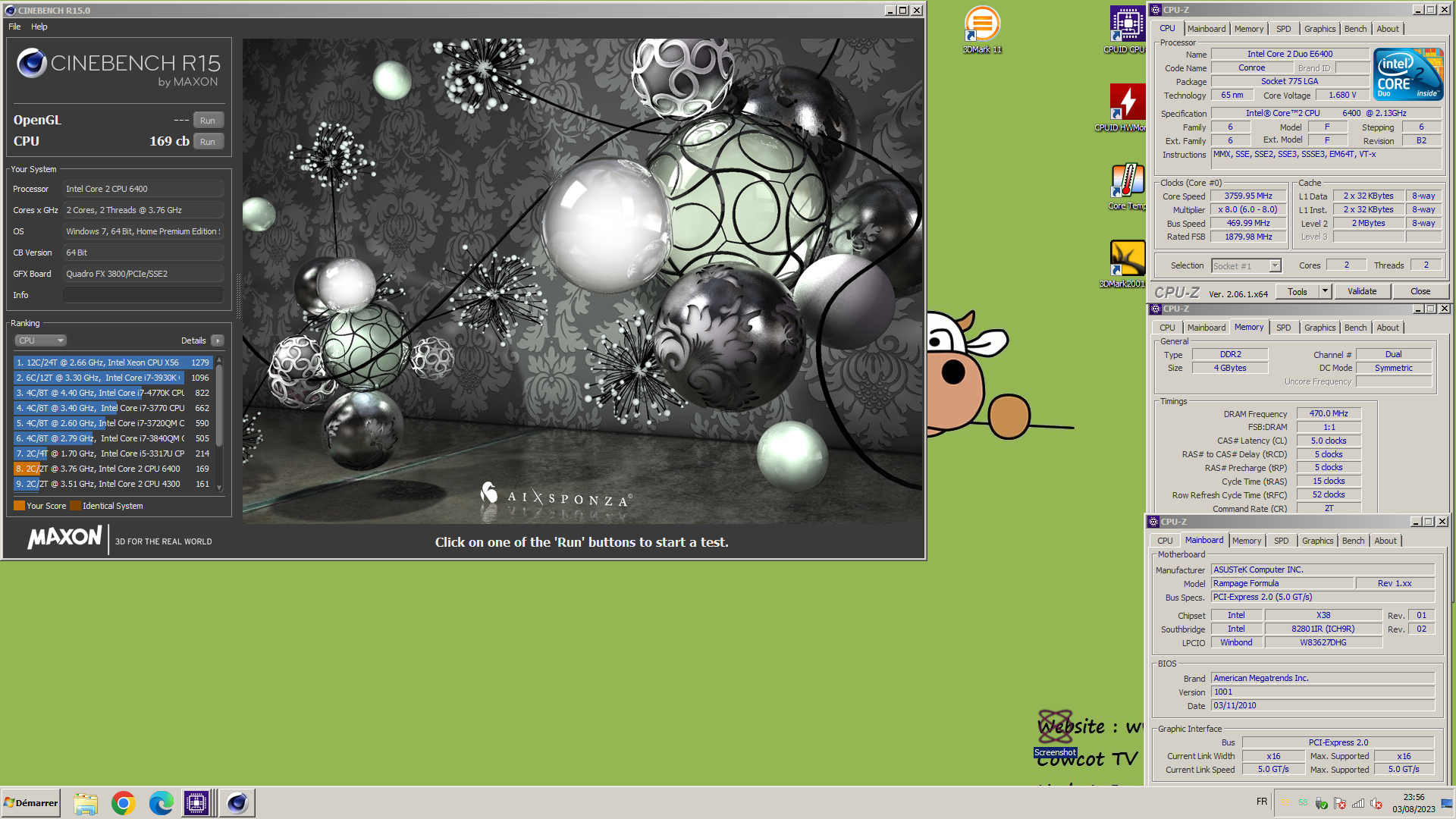Open Google Chrome from the taskbar
This screenshot has width=1456, height=819.
[x=124, y=802]
